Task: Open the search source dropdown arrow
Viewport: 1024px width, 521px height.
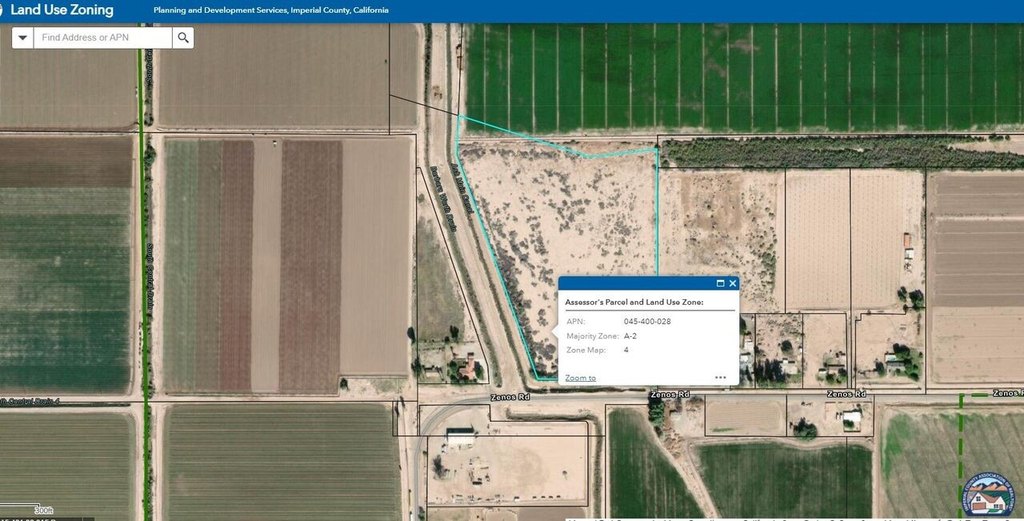Action: [x=23, y=38]
